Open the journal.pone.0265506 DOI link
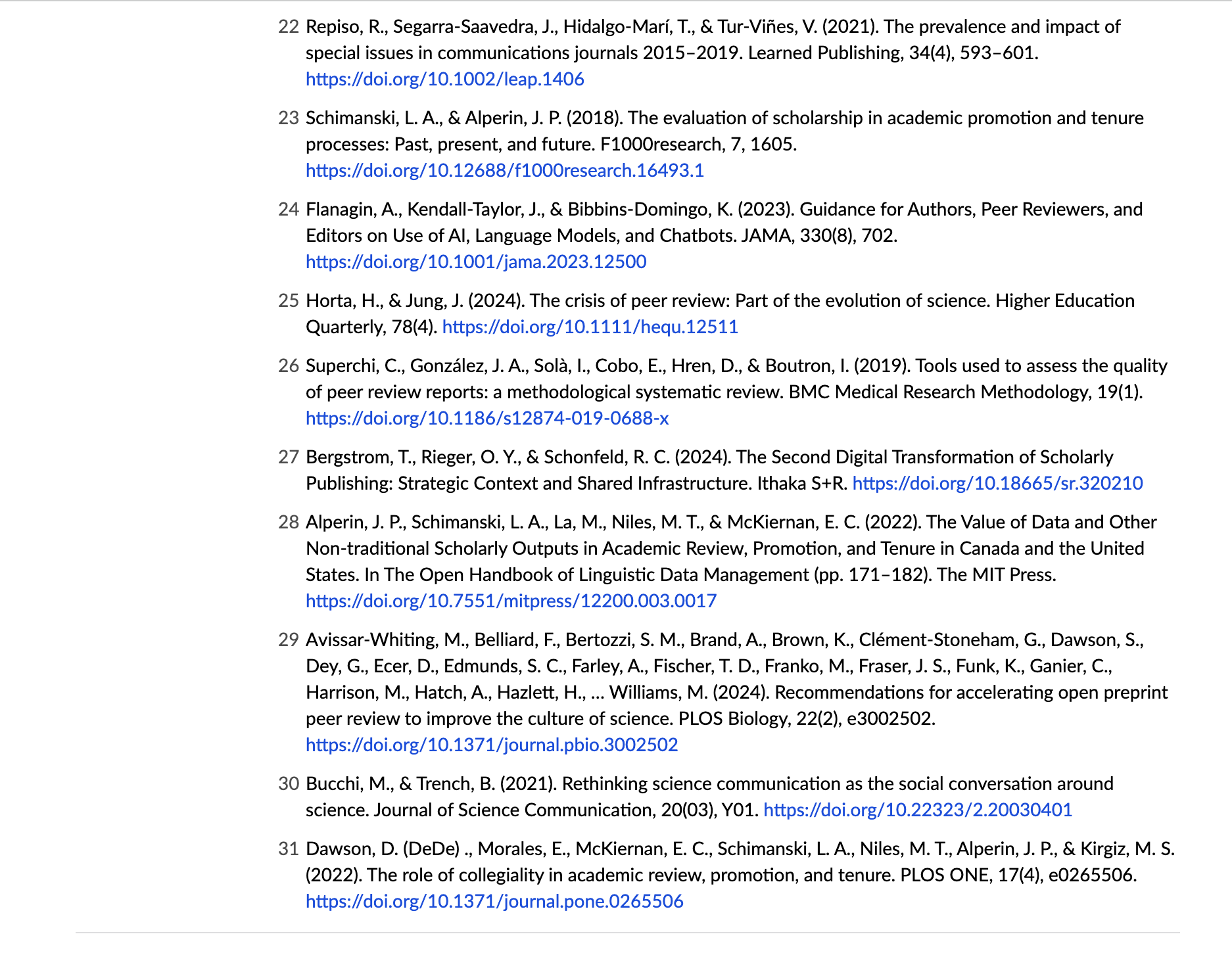Screen dimensions: 1232x953 tap(494, 902)
